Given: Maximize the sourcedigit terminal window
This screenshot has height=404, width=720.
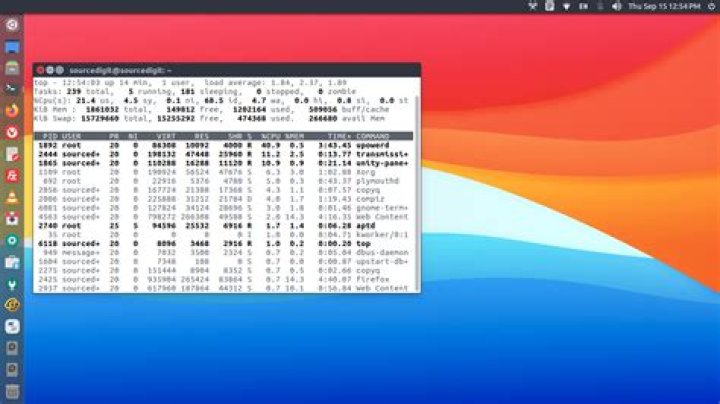Looking at the screenshot, I should coord(60,70).
